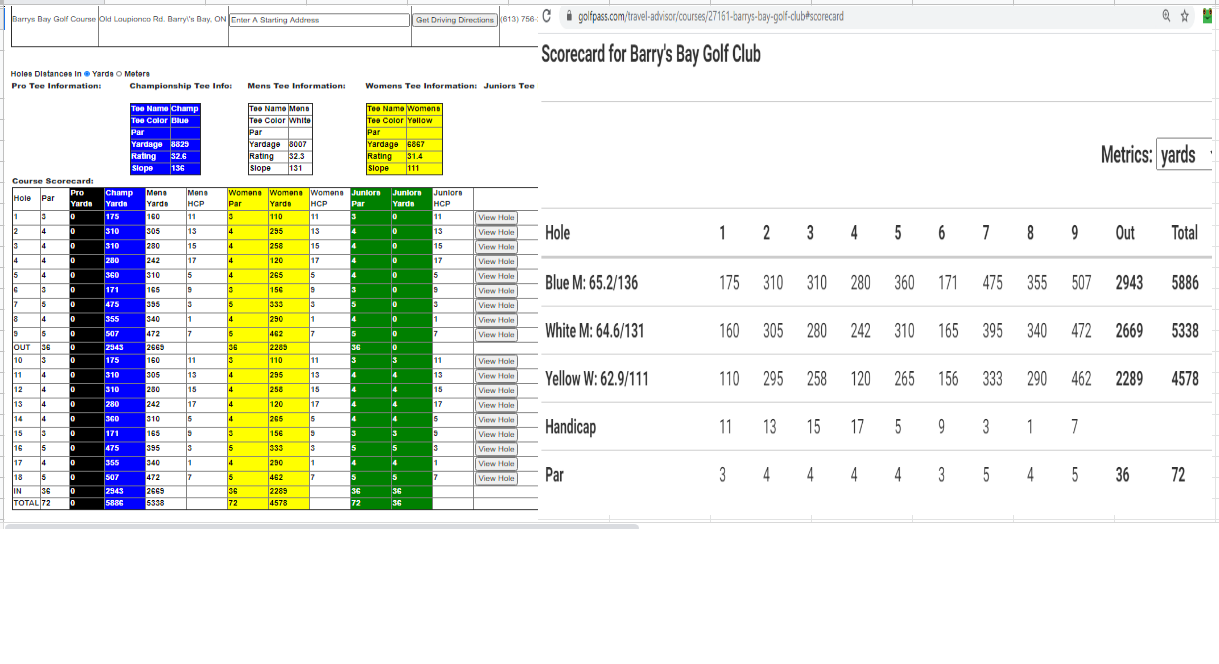
Task: Open the green frog extension icon
Action: [x=1207, y=16]
